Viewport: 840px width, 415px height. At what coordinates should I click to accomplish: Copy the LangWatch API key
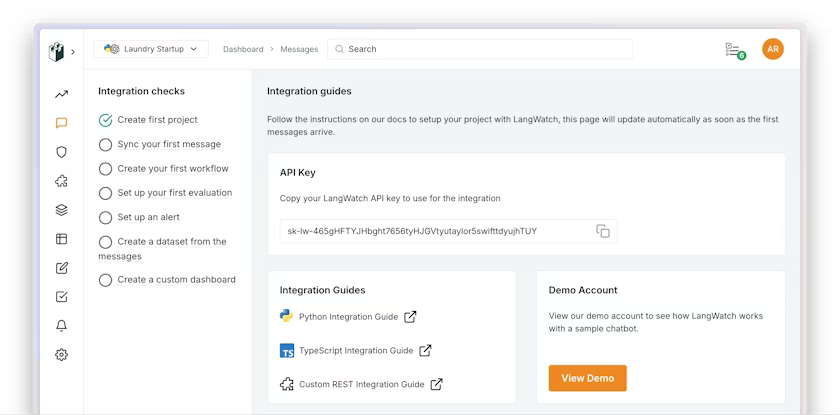(603, 231)
